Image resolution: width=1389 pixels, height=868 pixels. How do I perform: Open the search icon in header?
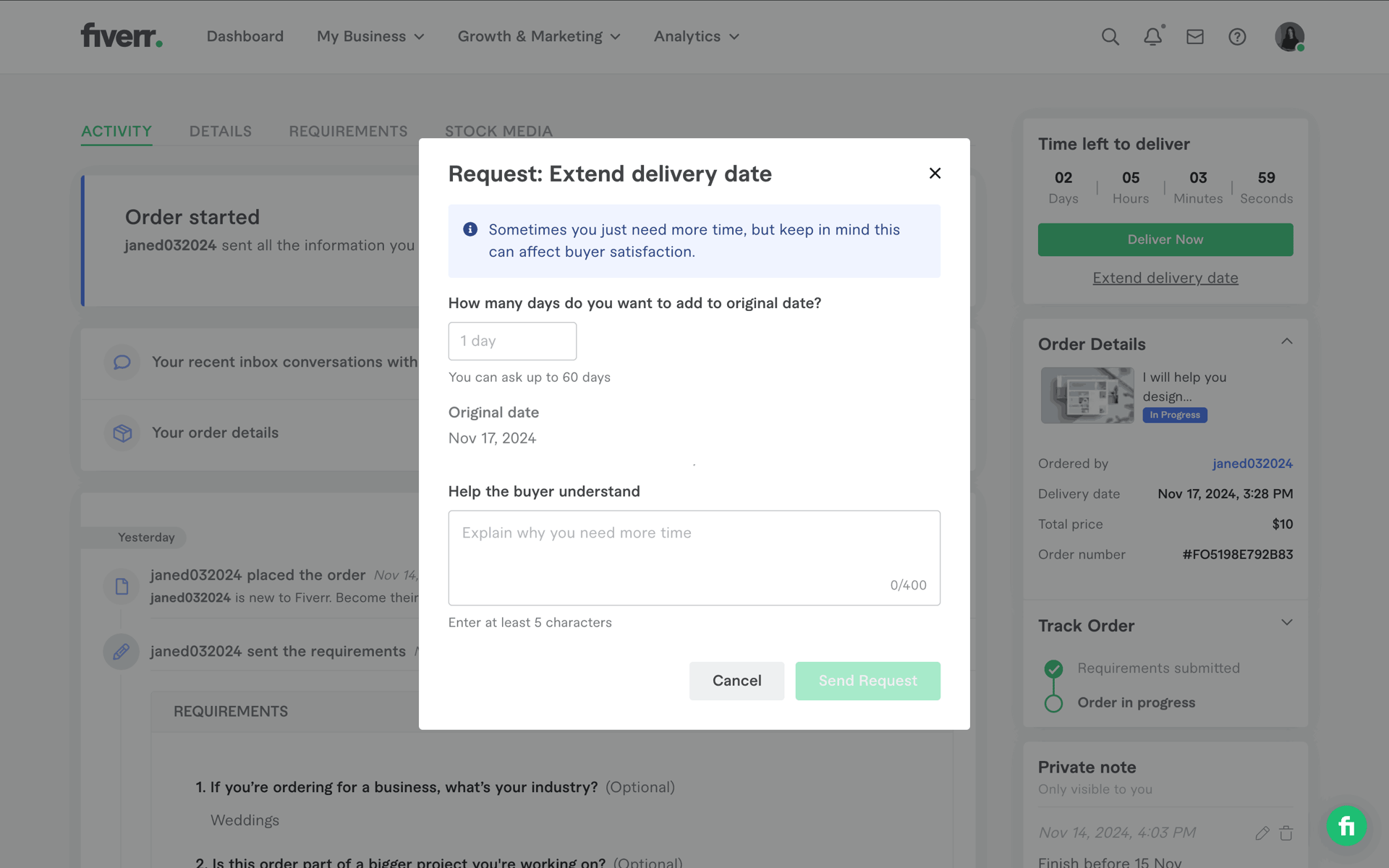tap(1110, 37)
